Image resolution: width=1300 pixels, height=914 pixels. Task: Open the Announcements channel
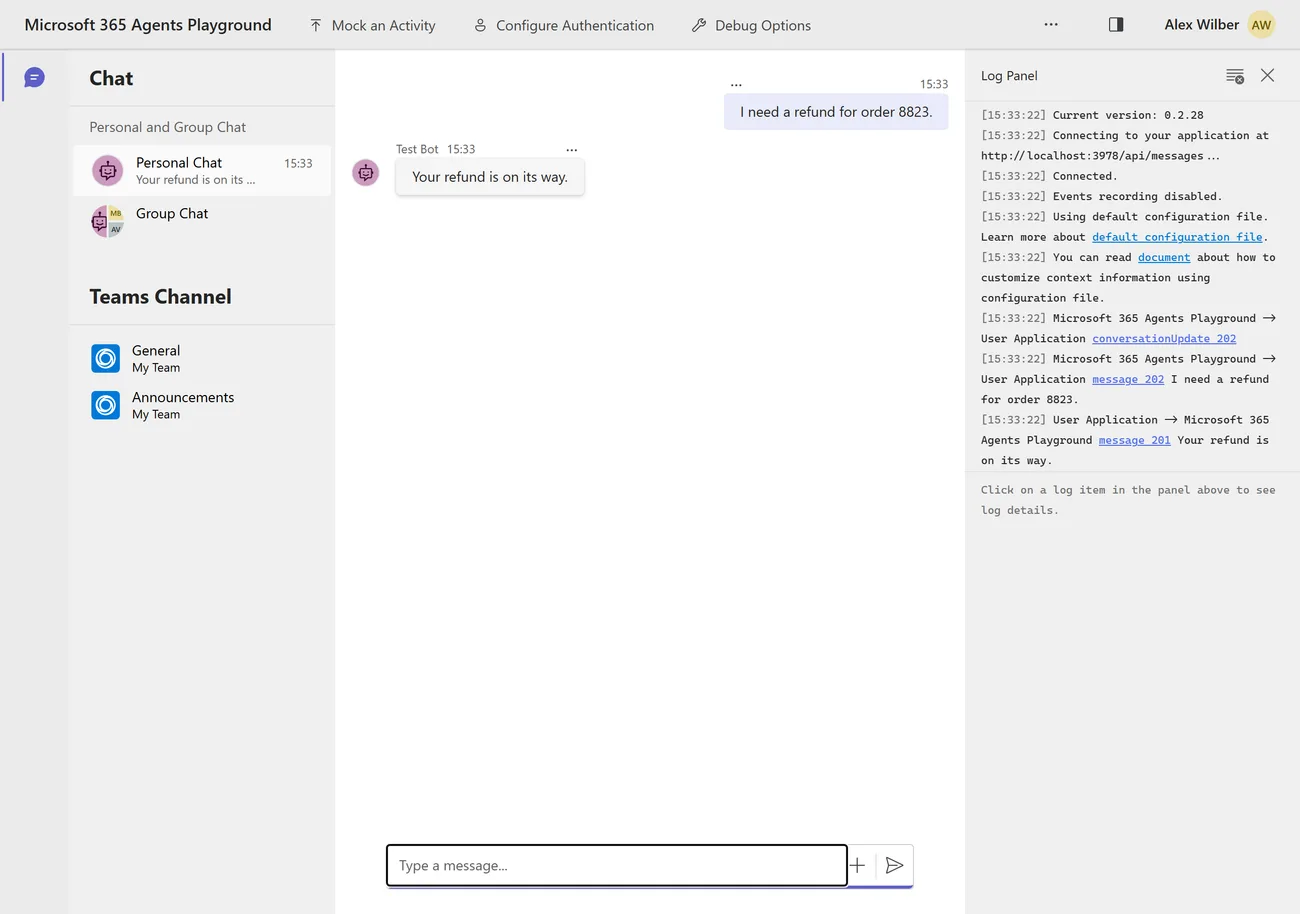coord(202,405)
